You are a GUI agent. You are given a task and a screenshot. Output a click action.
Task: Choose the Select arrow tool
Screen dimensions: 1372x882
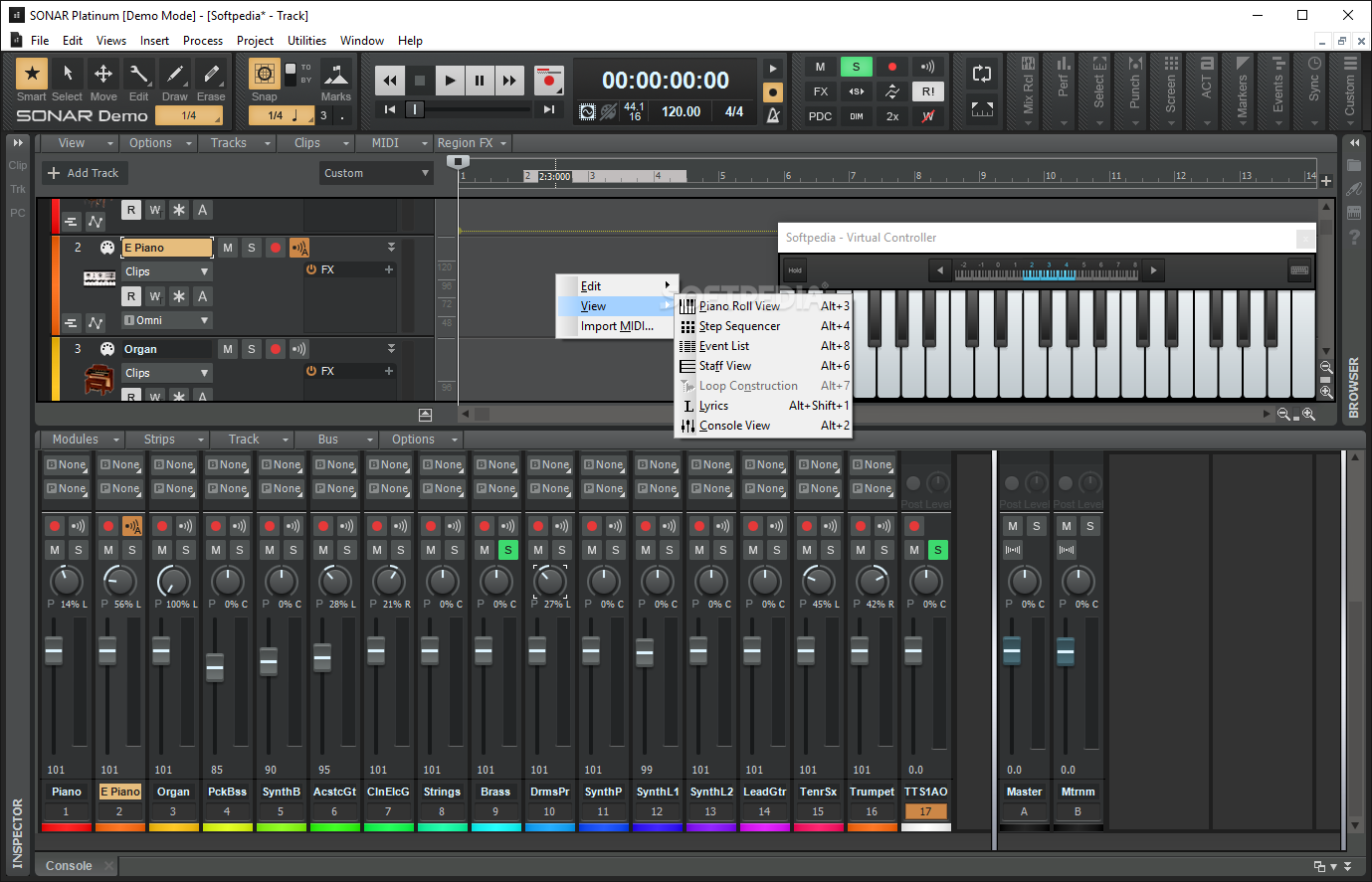68,74
